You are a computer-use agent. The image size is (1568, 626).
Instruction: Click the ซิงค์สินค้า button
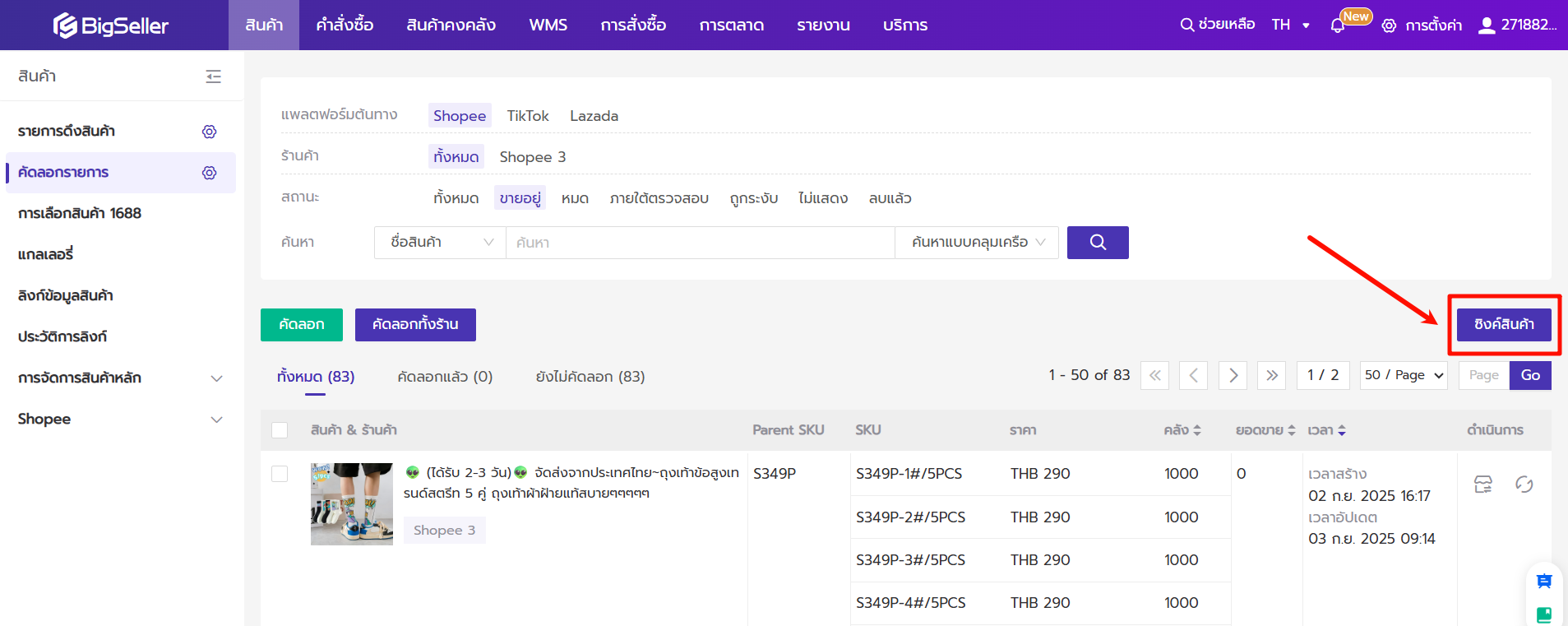point(1503,325)
